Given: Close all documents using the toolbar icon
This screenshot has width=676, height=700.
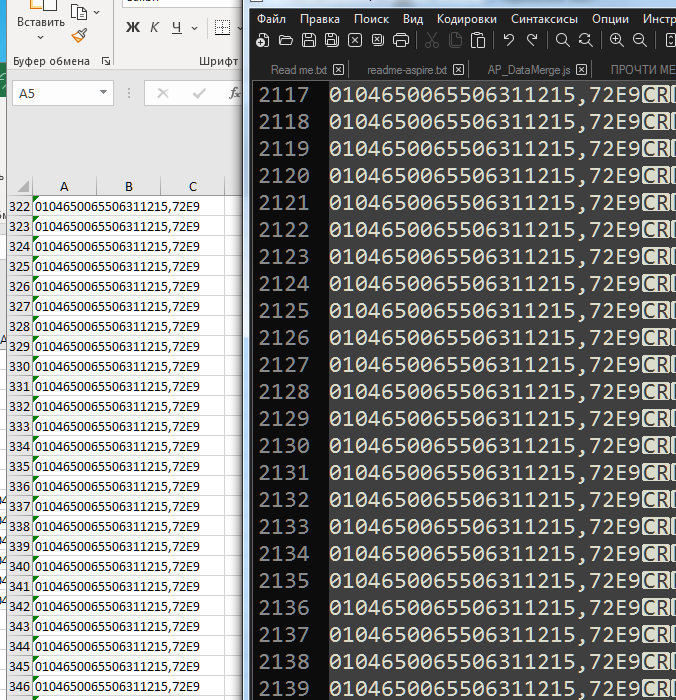Looking at the screenshot, I should pyautogui.click(x=378, y=41).
